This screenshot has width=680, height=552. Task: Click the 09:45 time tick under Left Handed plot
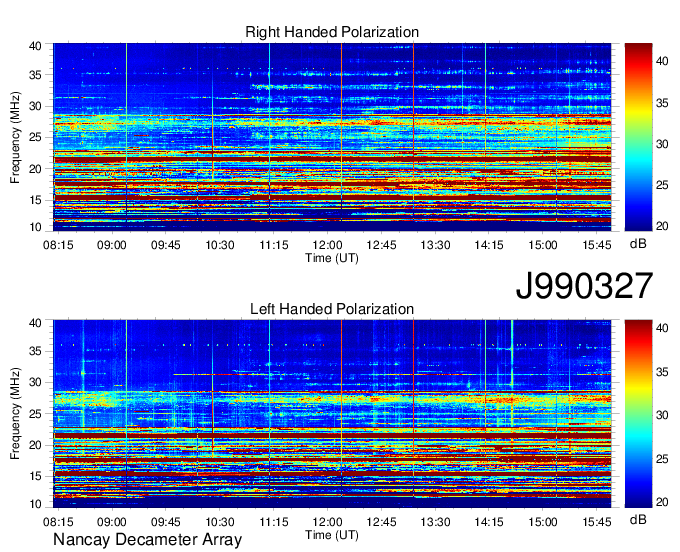pos(166,522)
